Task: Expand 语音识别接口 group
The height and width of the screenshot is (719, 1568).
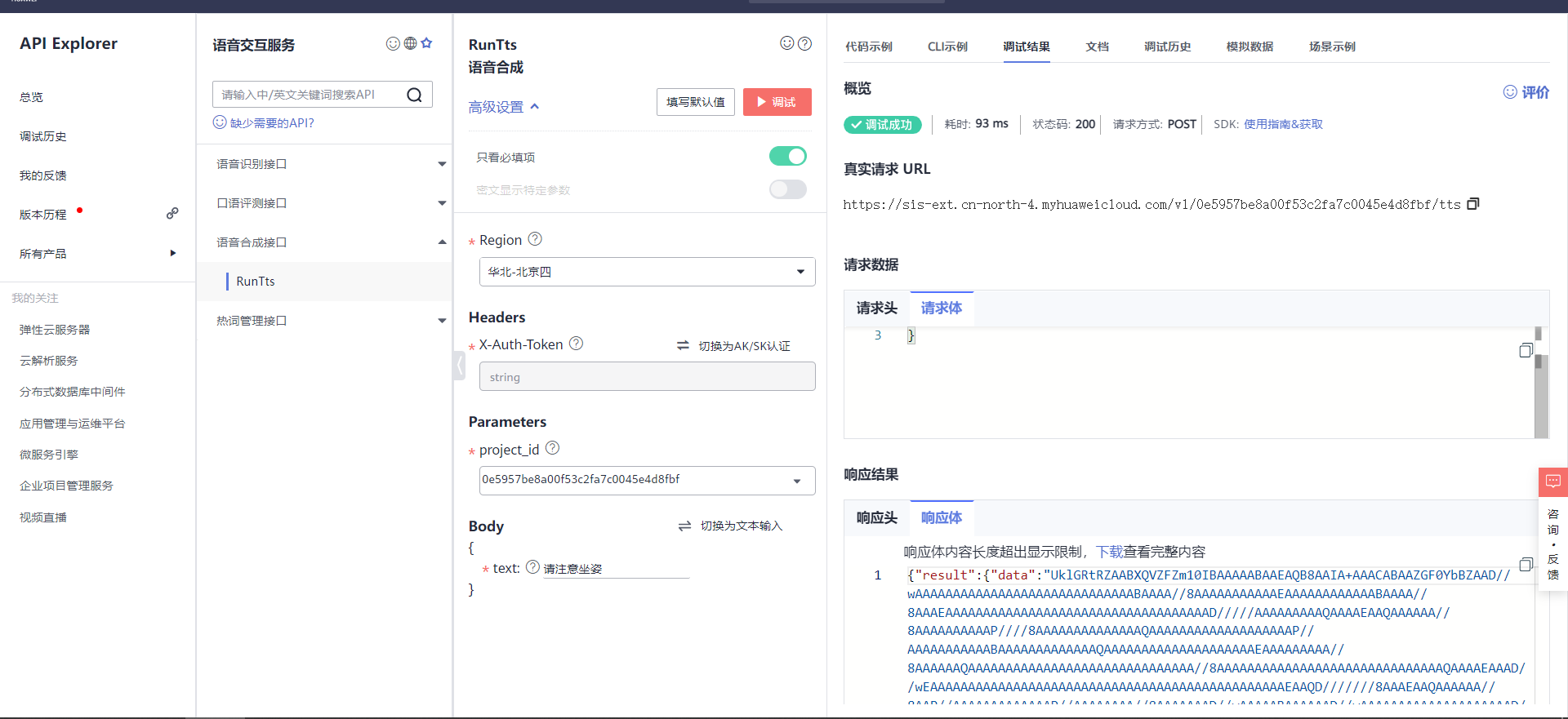Action: coord(442,164)
